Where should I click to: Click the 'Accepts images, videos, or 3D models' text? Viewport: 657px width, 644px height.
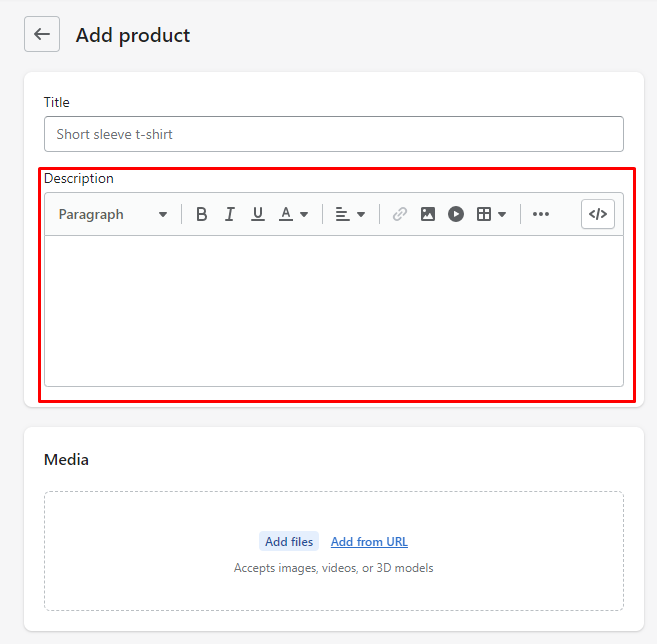click(334, 568)
